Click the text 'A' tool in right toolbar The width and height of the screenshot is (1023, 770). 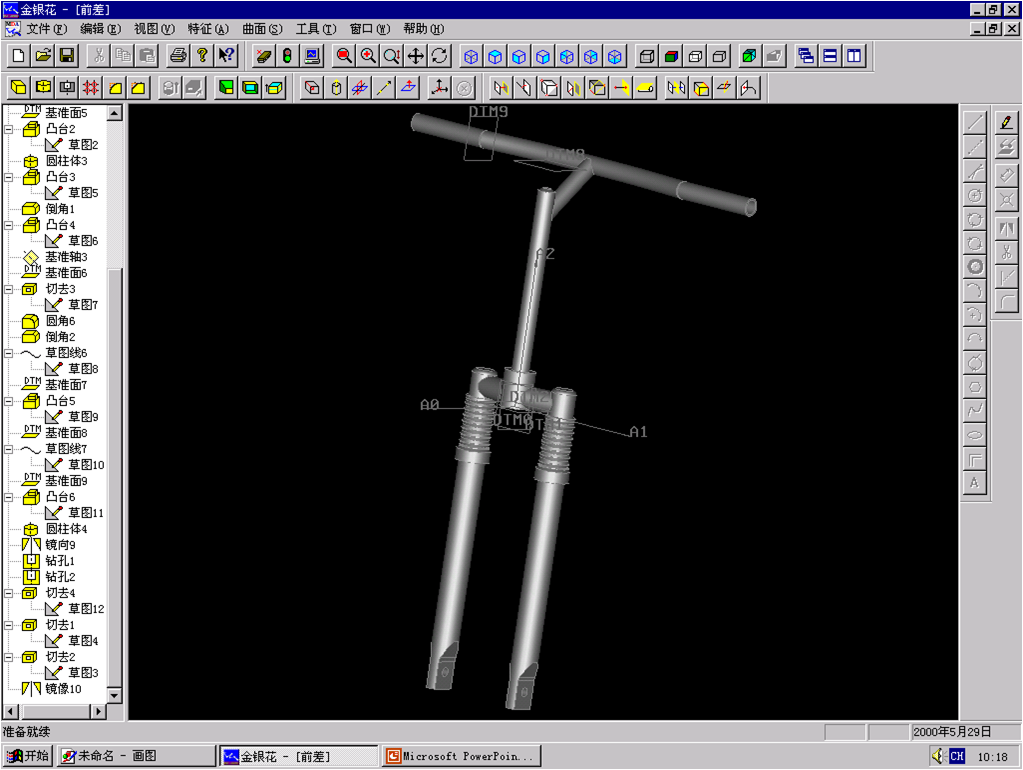(975, 484)
